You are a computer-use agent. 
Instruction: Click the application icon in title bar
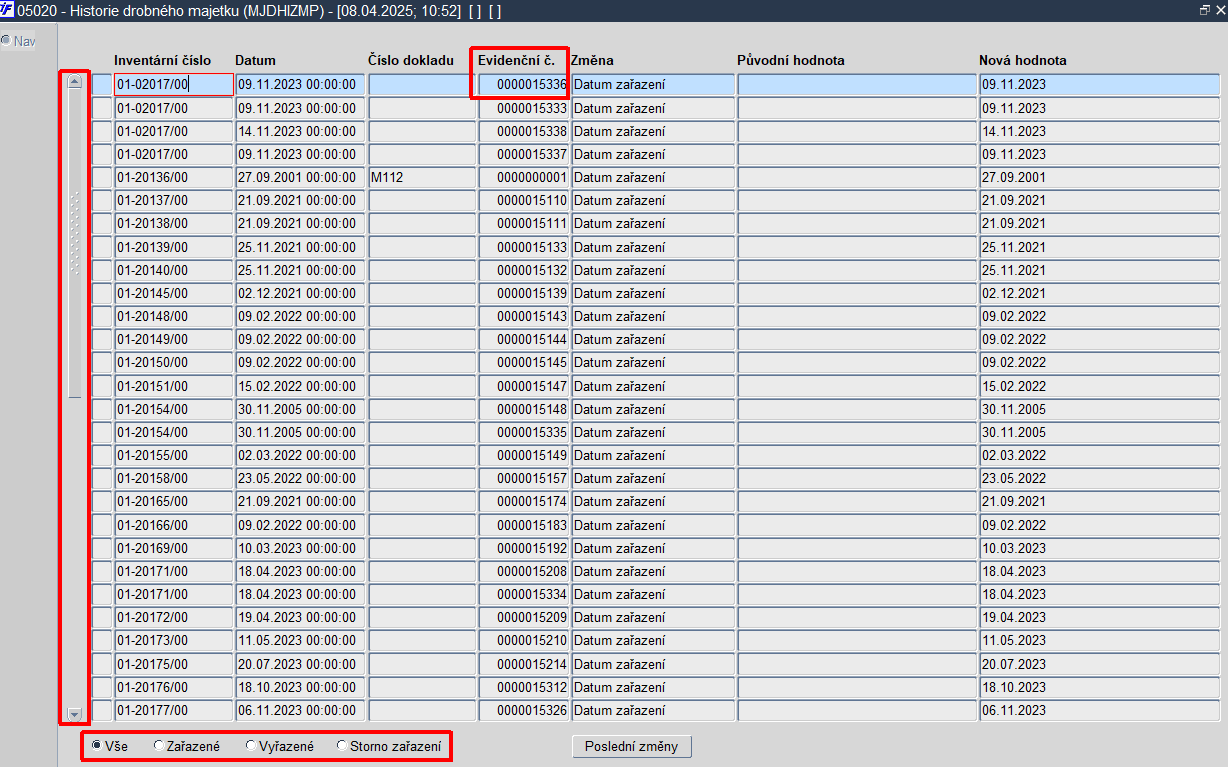click(8, 9)
